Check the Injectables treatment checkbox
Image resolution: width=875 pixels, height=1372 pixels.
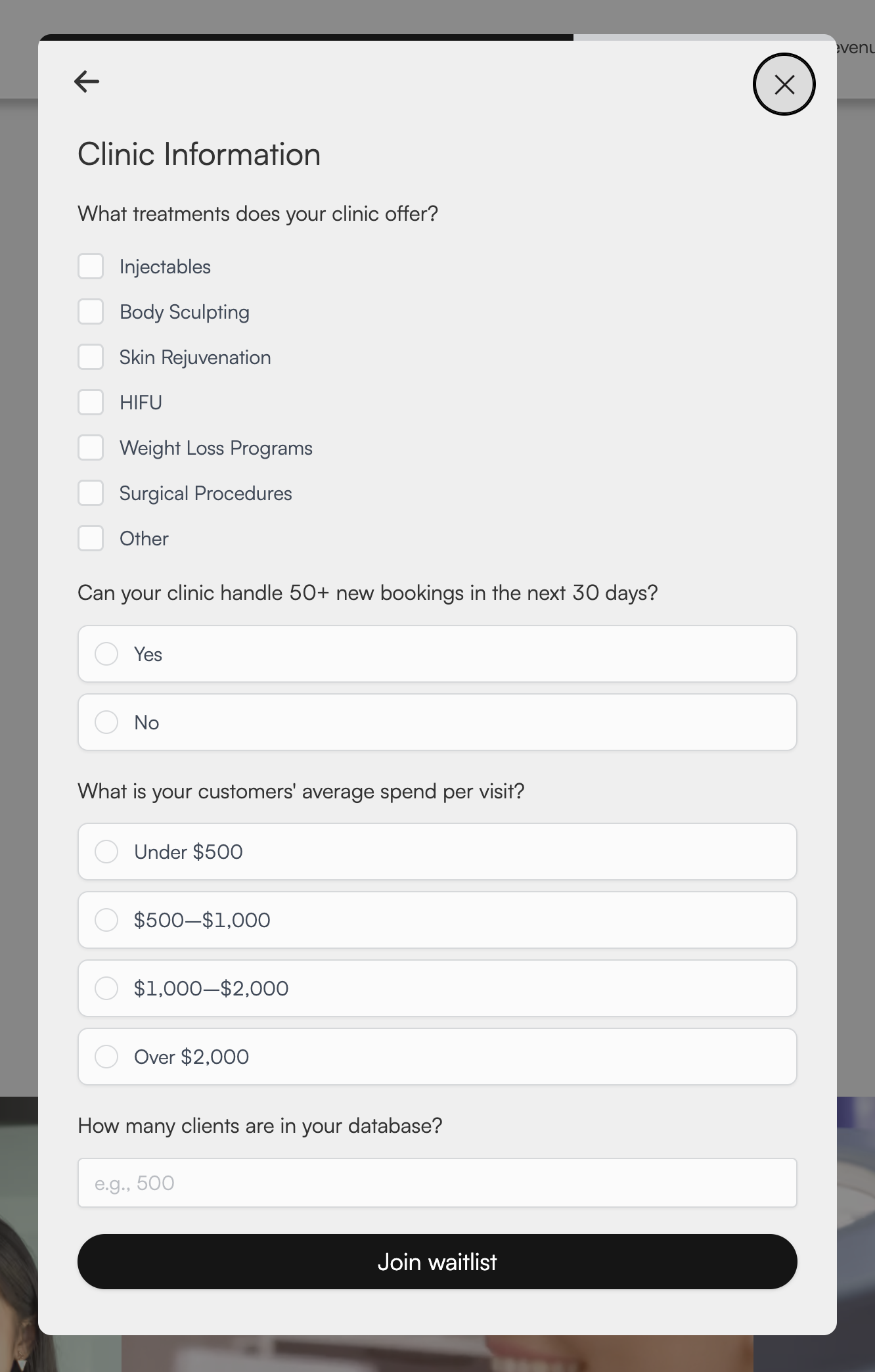coord(91,267)
